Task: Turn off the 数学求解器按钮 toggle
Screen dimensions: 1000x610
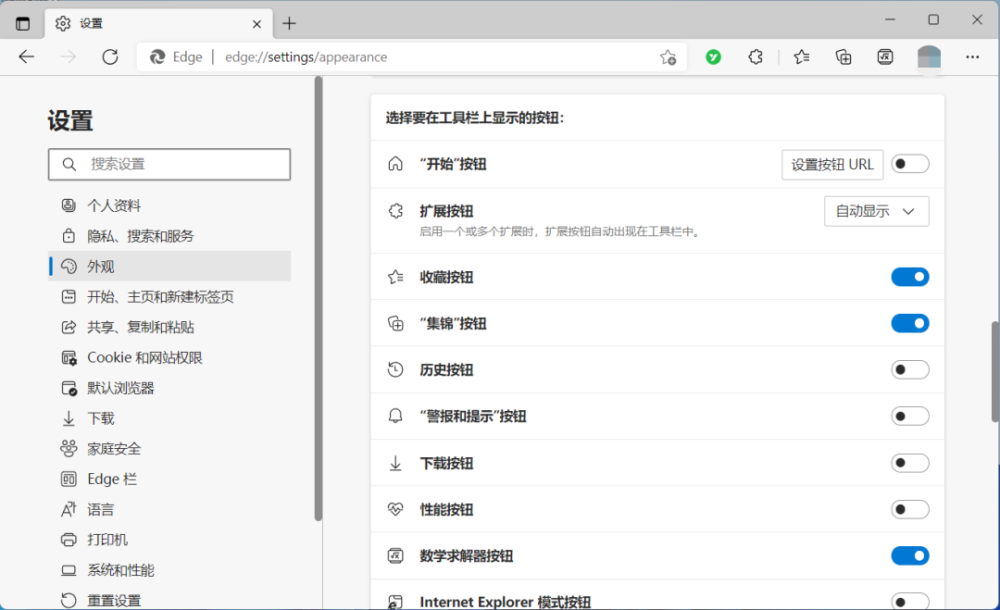Action: coord(910,556)
